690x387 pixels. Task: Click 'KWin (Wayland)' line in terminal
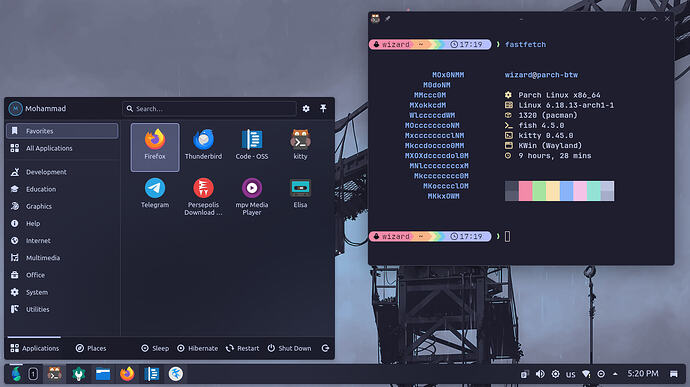pyautogui.click(x=550, y=146)
